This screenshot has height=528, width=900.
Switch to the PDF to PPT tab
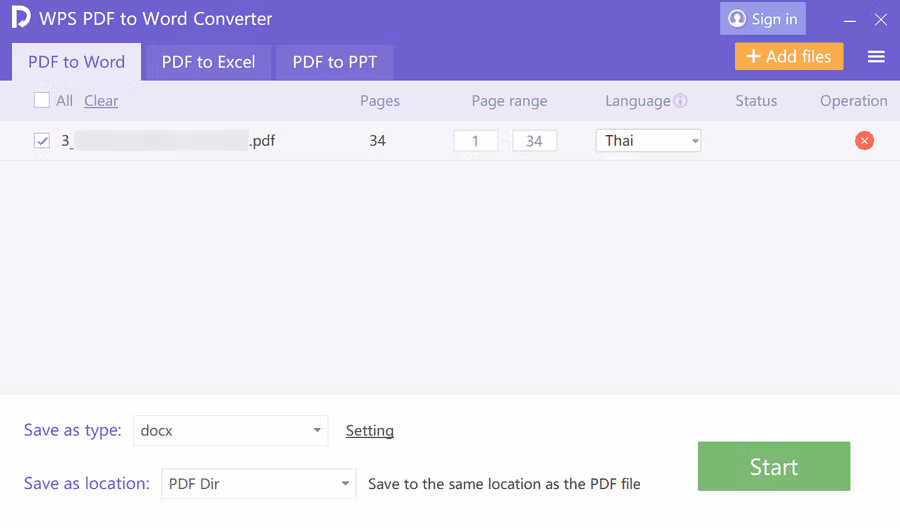[x=335, y=62]
